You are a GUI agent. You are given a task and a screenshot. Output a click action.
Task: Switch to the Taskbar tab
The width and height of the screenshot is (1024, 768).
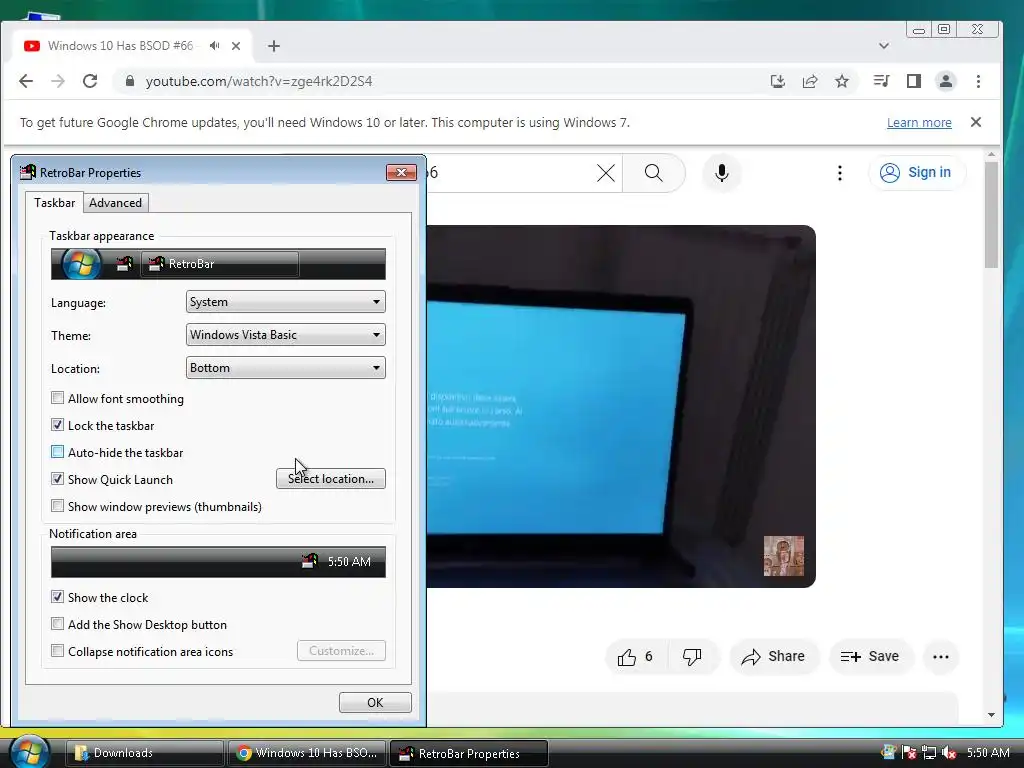[x=54, y=202]
